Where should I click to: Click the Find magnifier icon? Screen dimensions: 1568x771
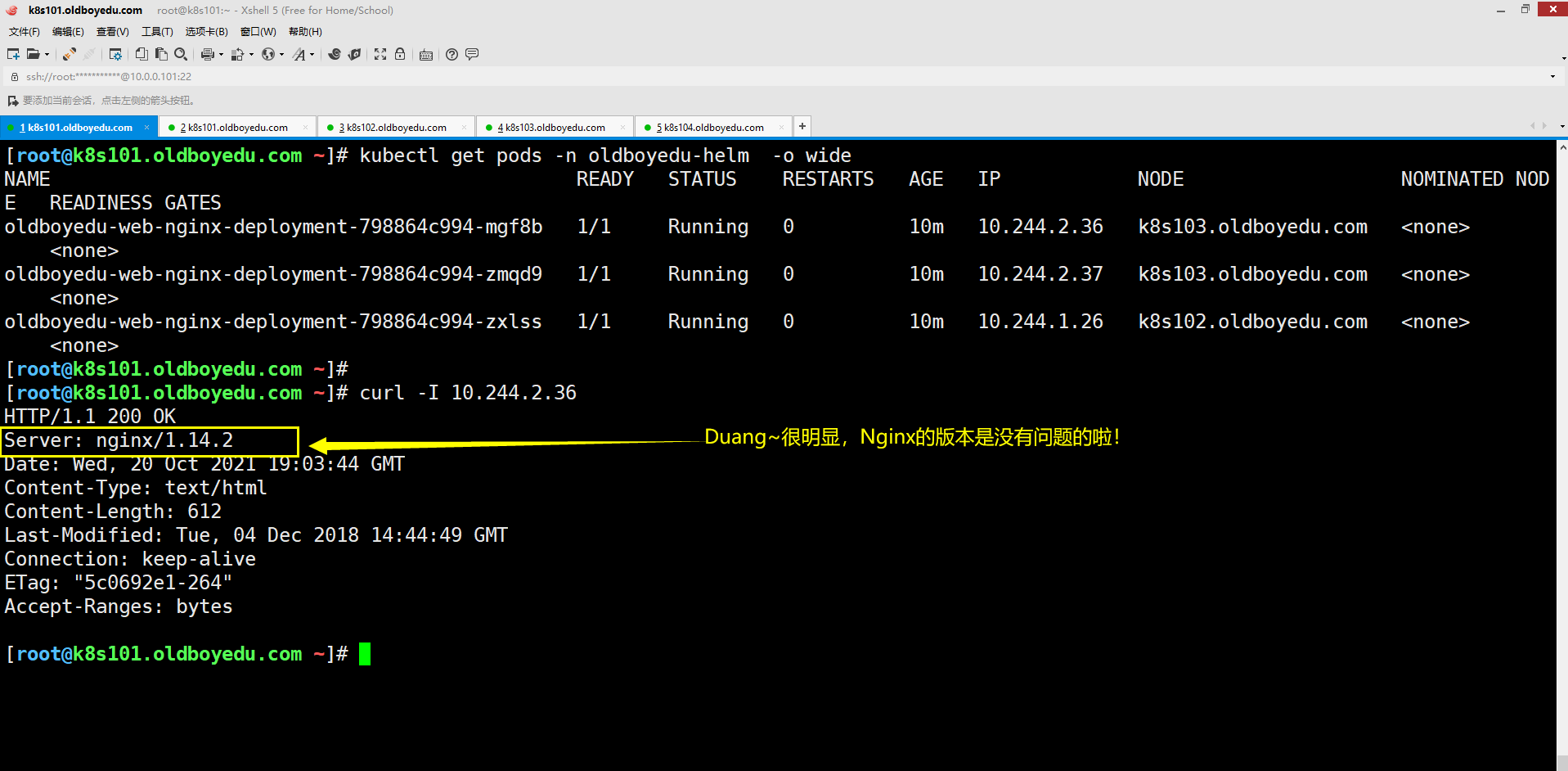pos(181,54)
